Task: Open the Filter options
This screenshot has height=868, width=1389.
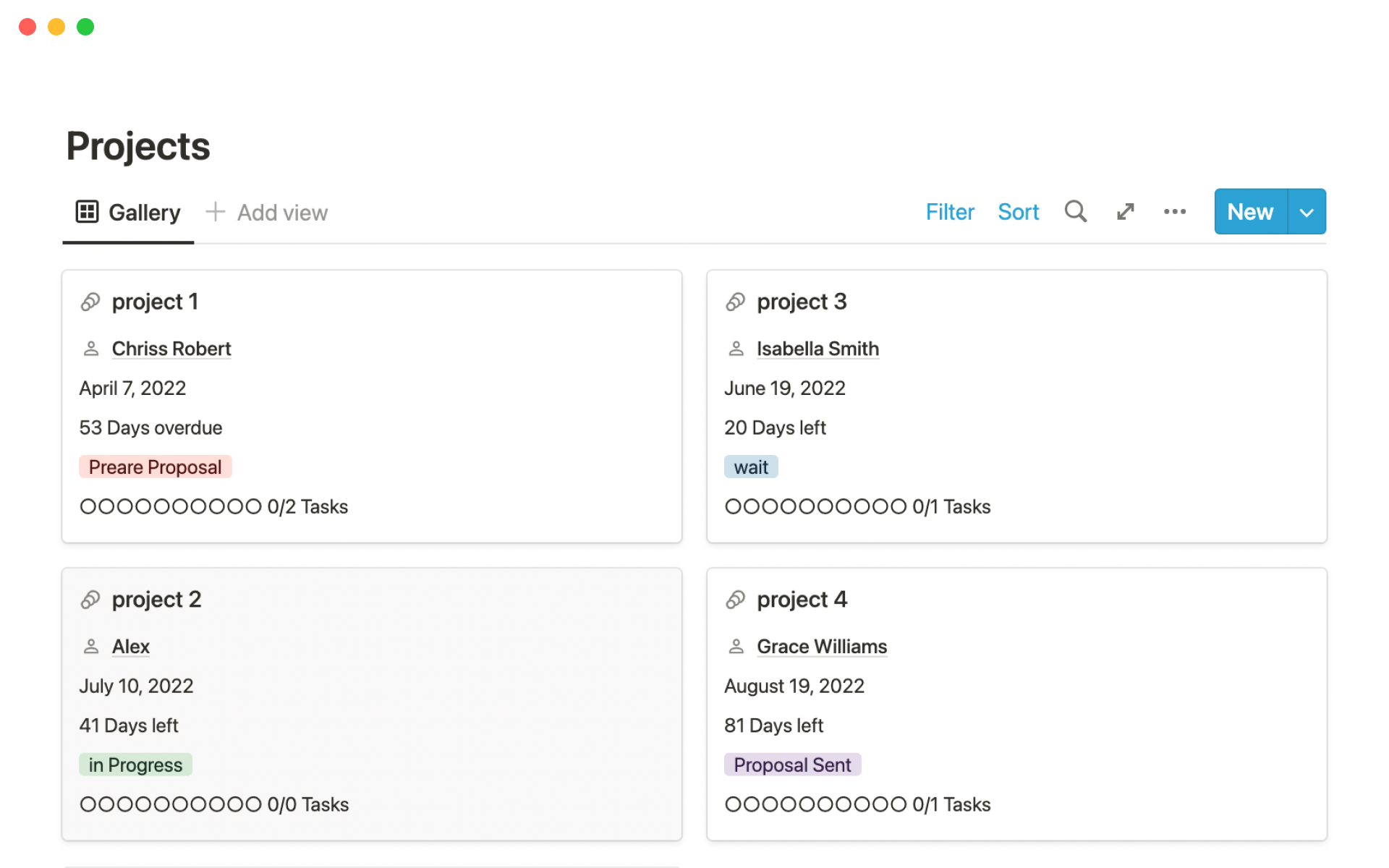Action: (949, 212)
